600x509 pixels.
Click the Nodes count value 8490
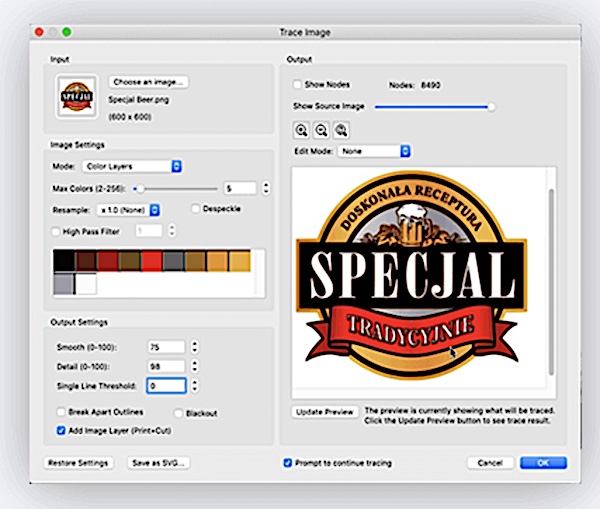(431, 85)
